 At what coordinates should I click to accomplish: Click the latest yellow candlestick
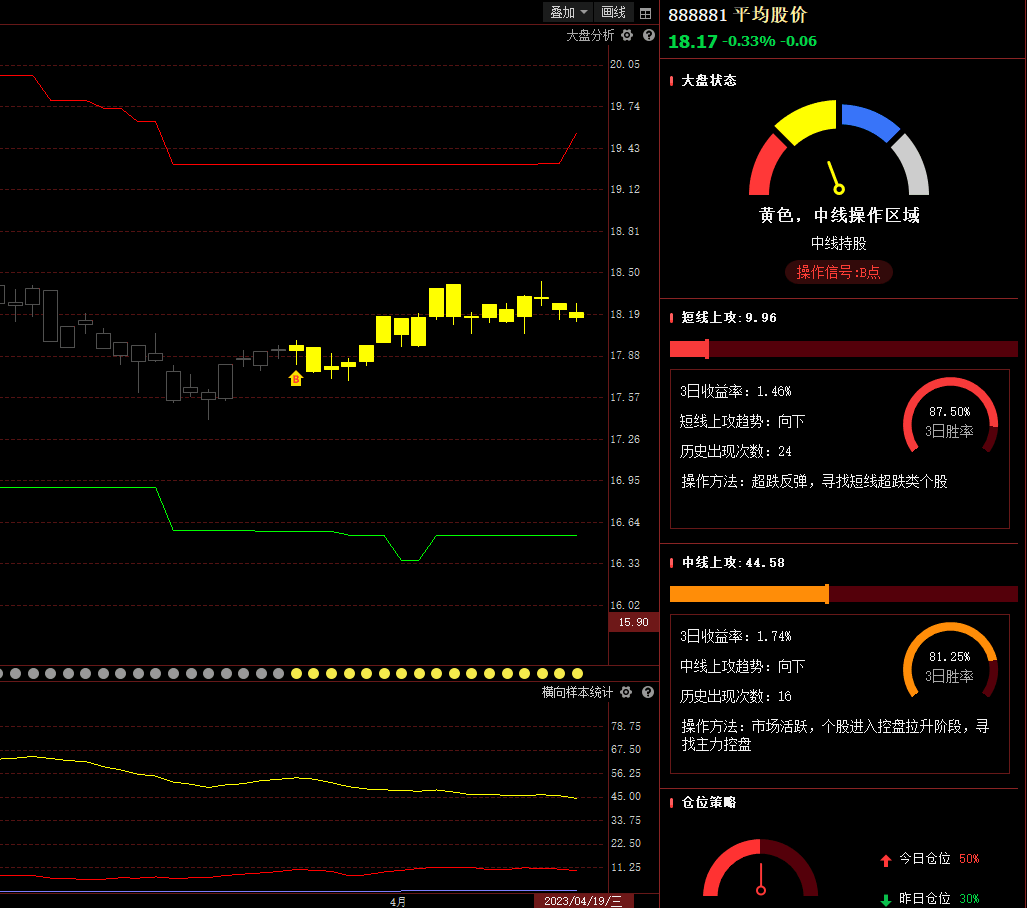pos(576,314)
